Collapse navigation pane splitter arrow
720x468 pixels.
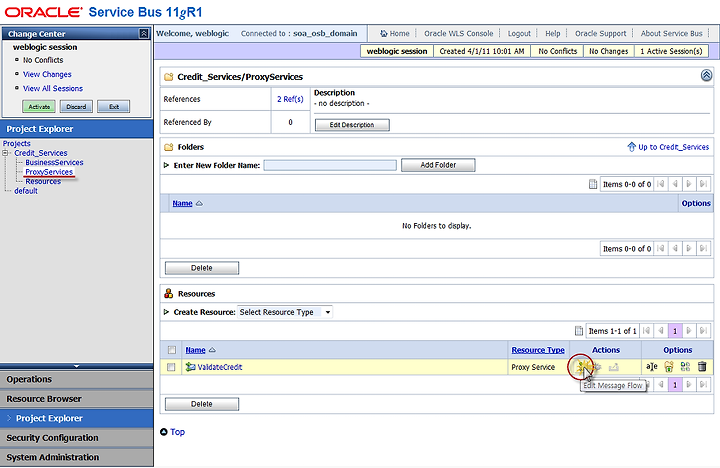tap(76, 366)
